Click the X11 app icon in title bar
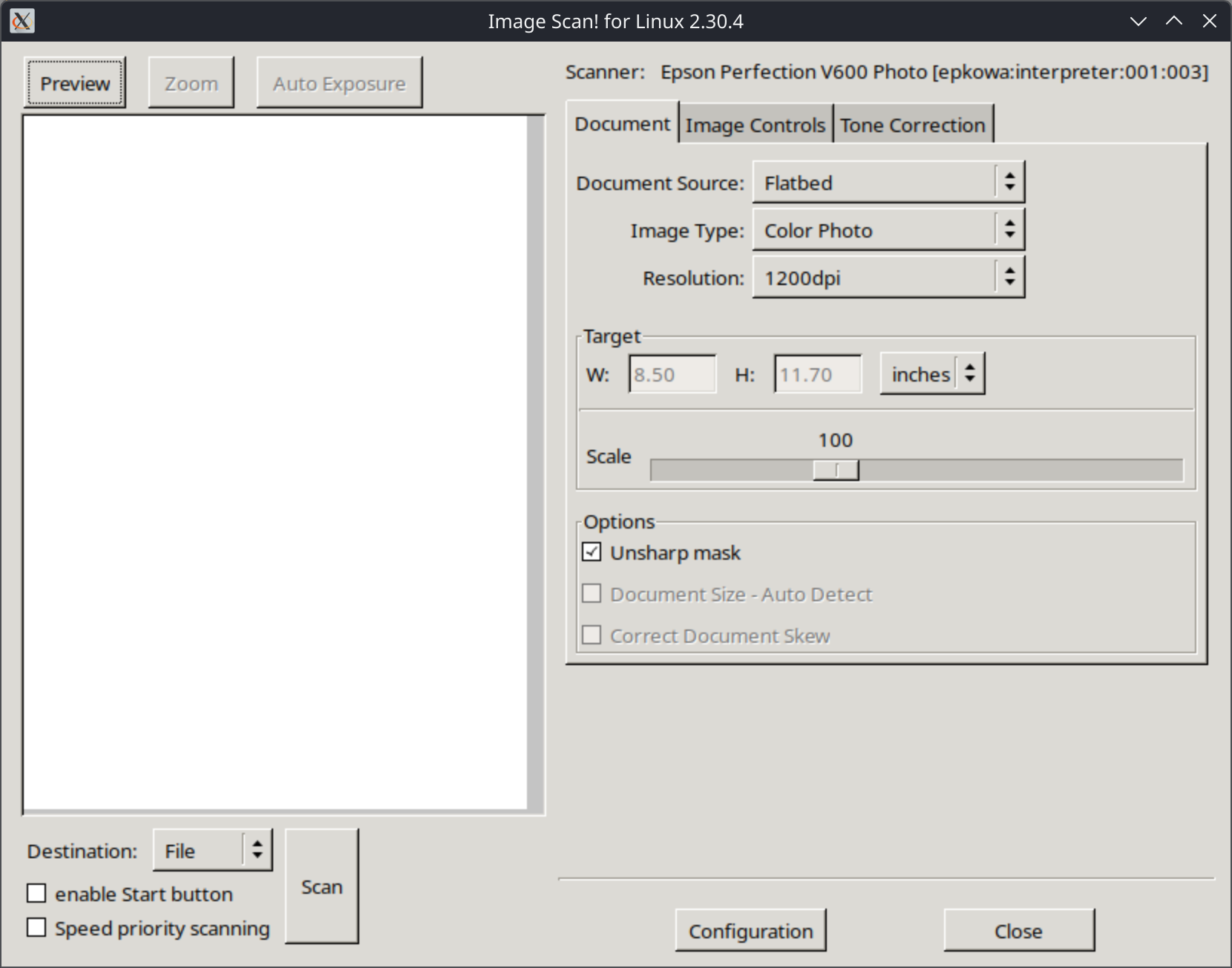The image size is (1232, 968). (x=22, y=21)
